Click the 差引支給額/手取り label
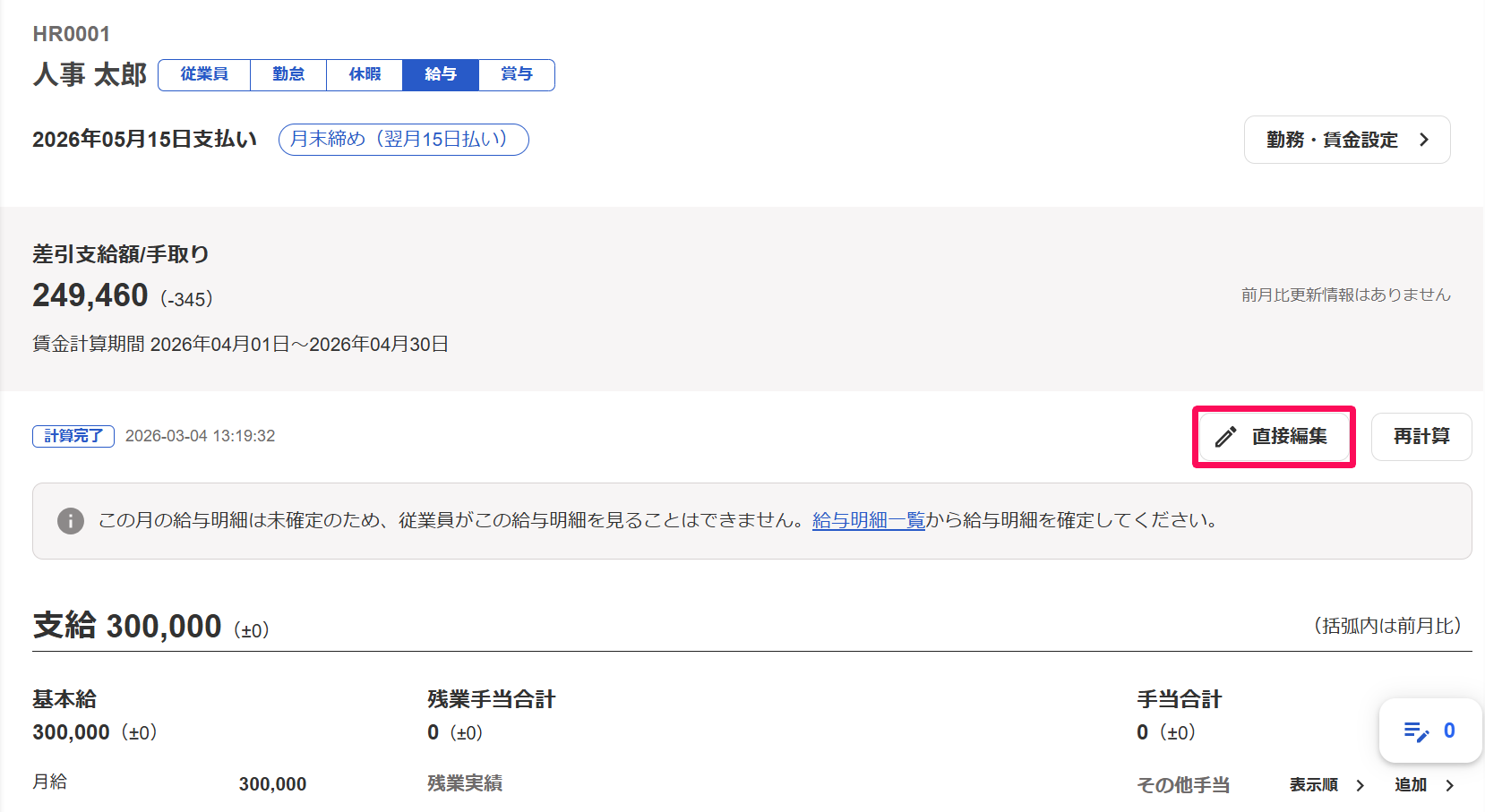The height and width of the screenshot is (812, 1485). tap(121, 254)
